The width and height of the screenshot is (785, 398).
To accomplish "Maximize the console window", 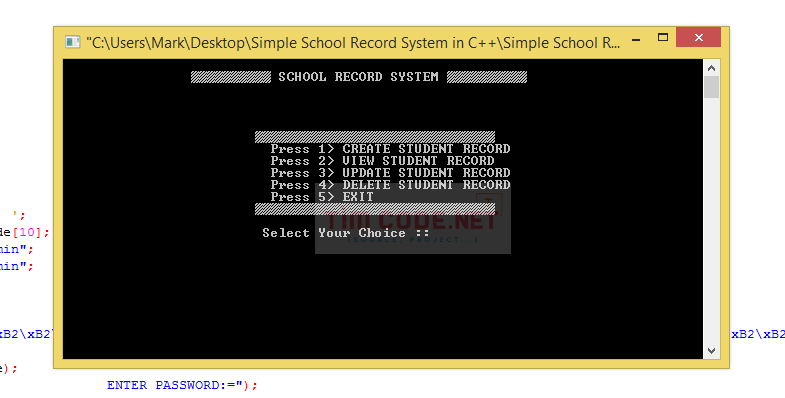I will [x=663, y=38].
